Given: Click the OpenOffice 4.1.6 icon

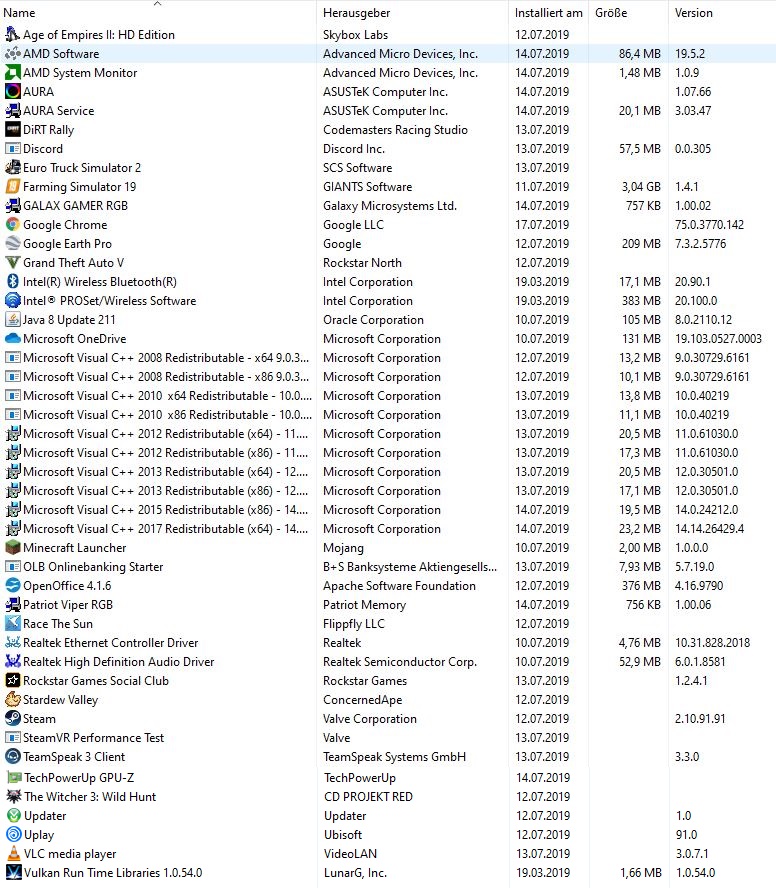Looking at the screenshot, I should tap(12, 586).
